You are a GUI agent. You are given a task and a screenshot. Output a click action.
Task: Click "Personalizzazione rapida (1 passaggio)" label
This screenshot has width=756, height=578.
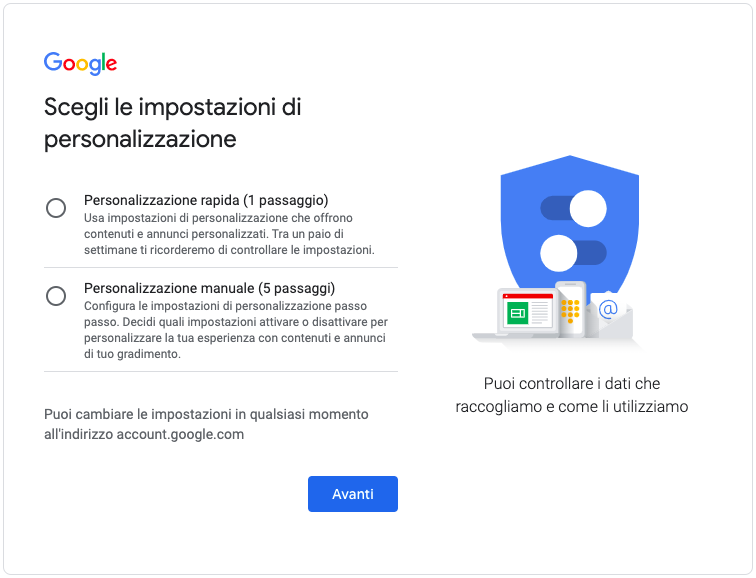click(x=206, y=200)
